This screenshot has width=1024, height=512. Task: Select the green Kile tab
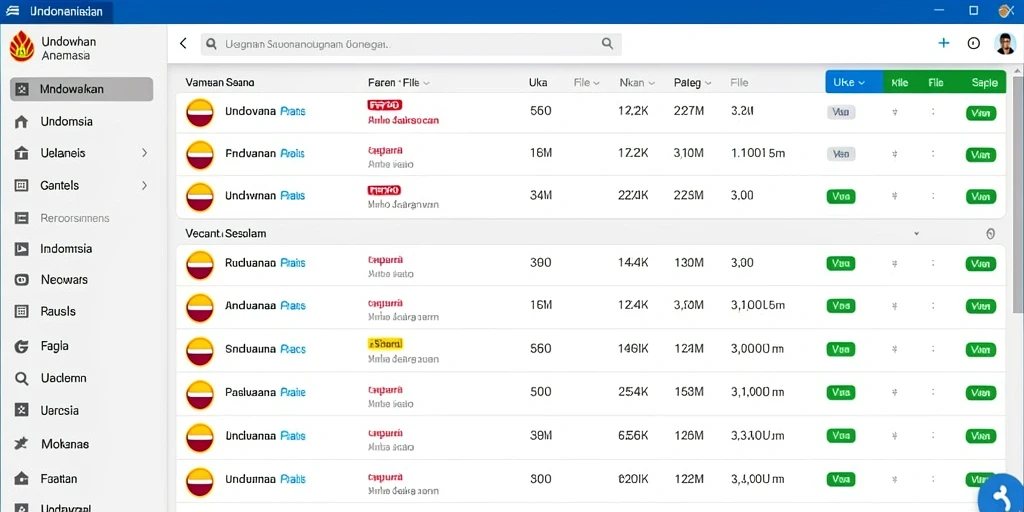pos(899,83)
